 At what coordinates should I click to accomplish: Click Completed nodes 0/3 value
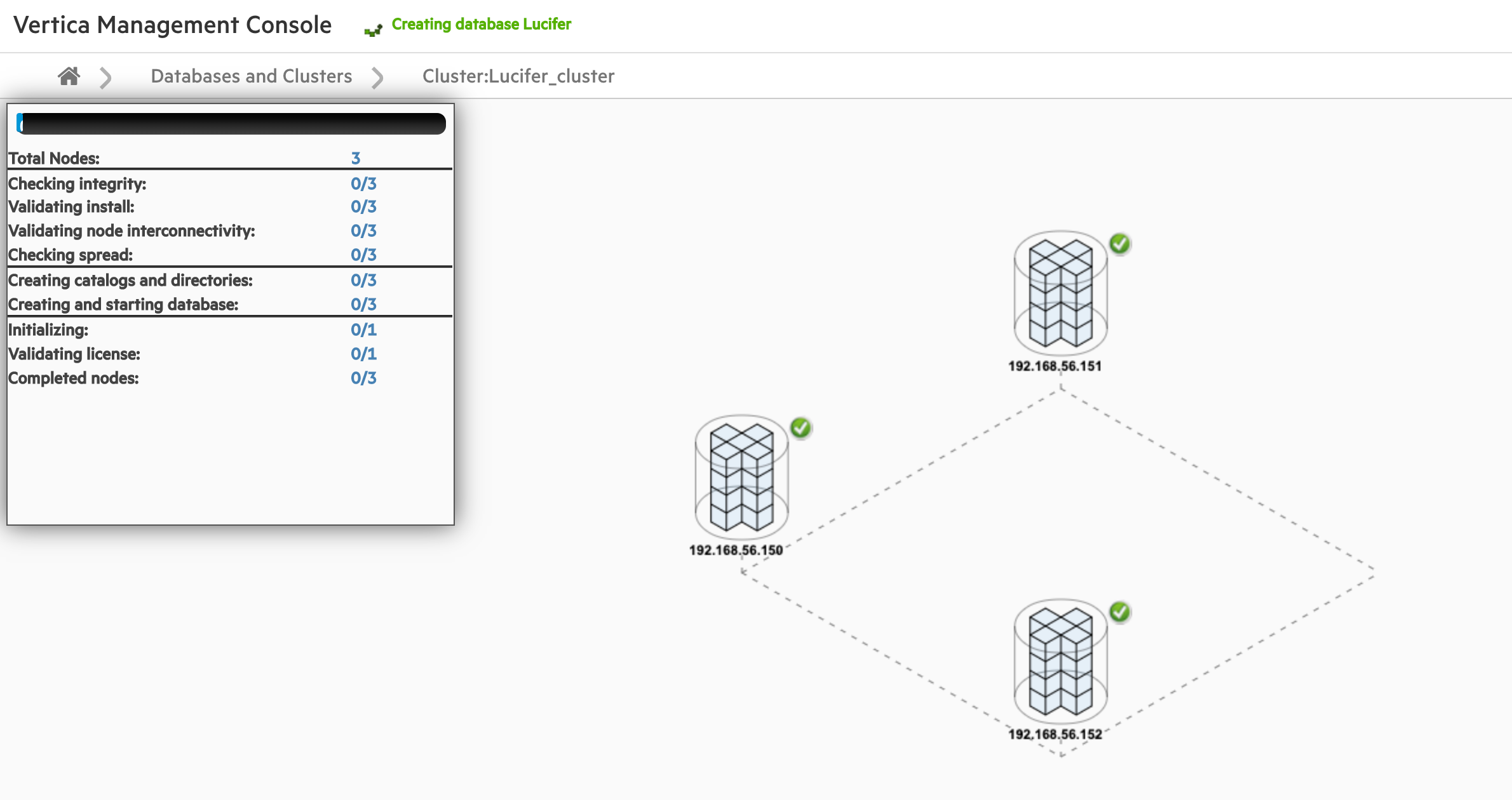[x=363, y=378]
